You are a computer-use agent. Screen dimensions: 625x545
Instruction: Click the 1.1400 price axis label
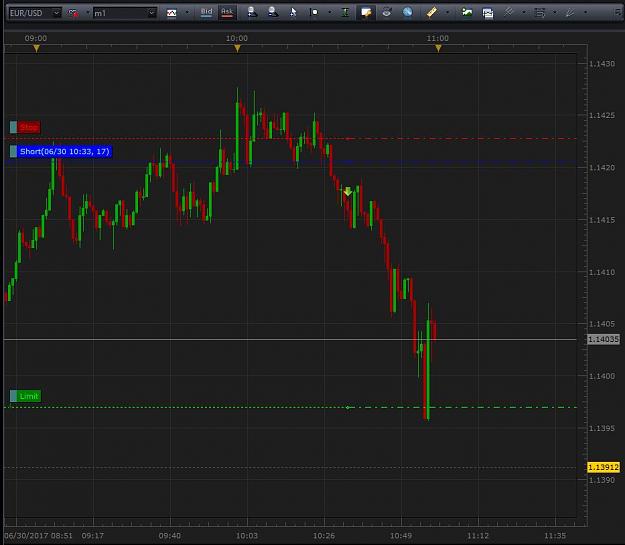tap(602, 376)
